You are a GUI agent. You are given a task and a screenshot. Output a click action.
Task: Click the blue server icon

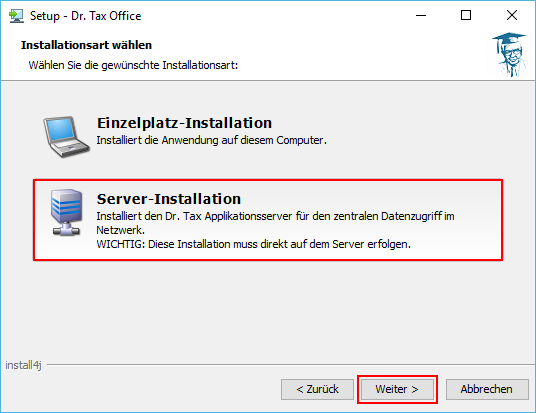66,212
